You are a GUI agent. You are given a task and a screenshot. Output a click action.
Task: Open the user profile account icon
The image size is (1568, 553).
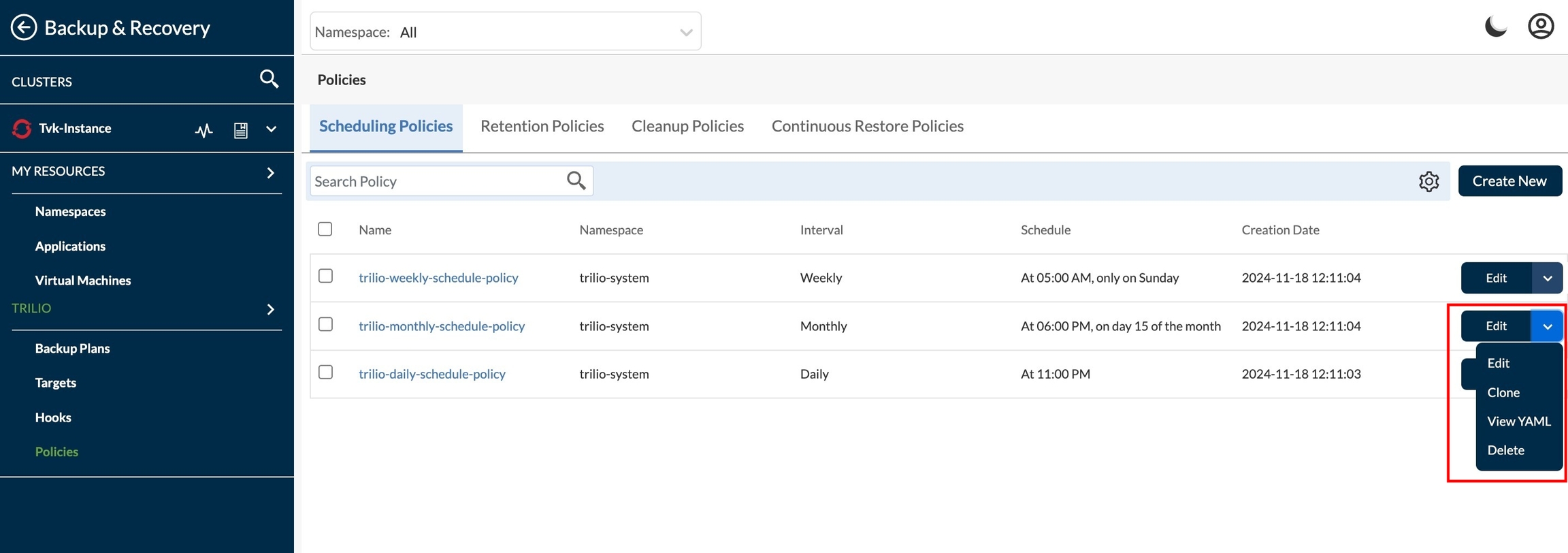pyautogui.click(x=1540, y=27)
